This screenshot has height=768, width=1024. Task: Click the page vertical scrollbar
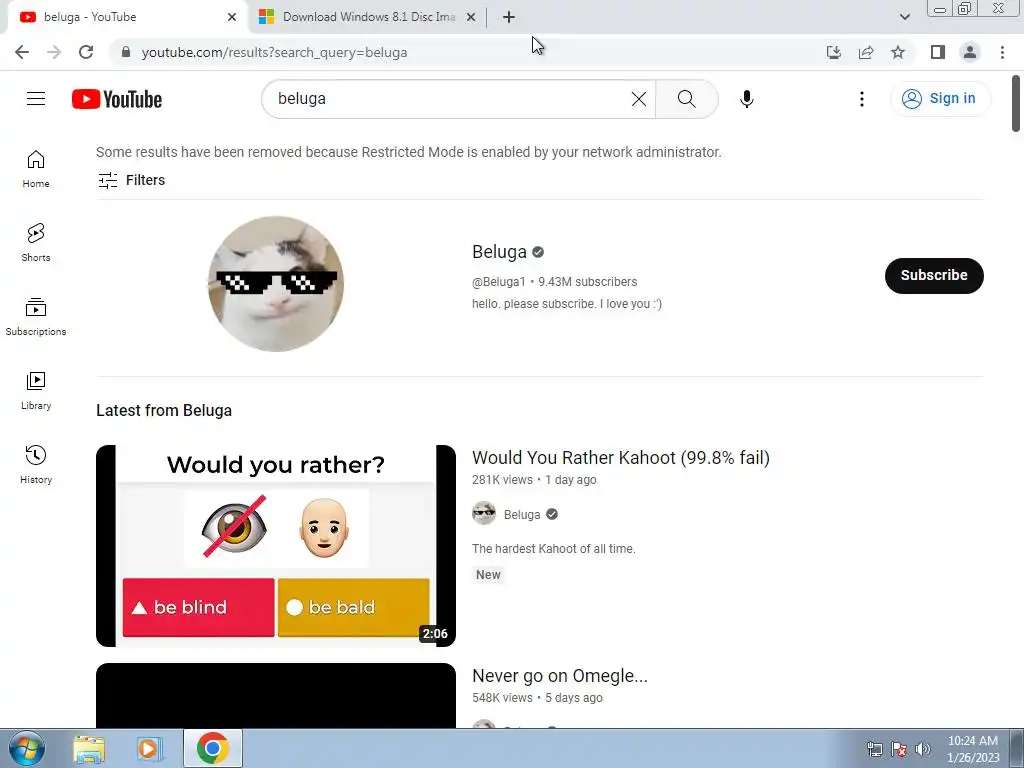coord(1016,104)
